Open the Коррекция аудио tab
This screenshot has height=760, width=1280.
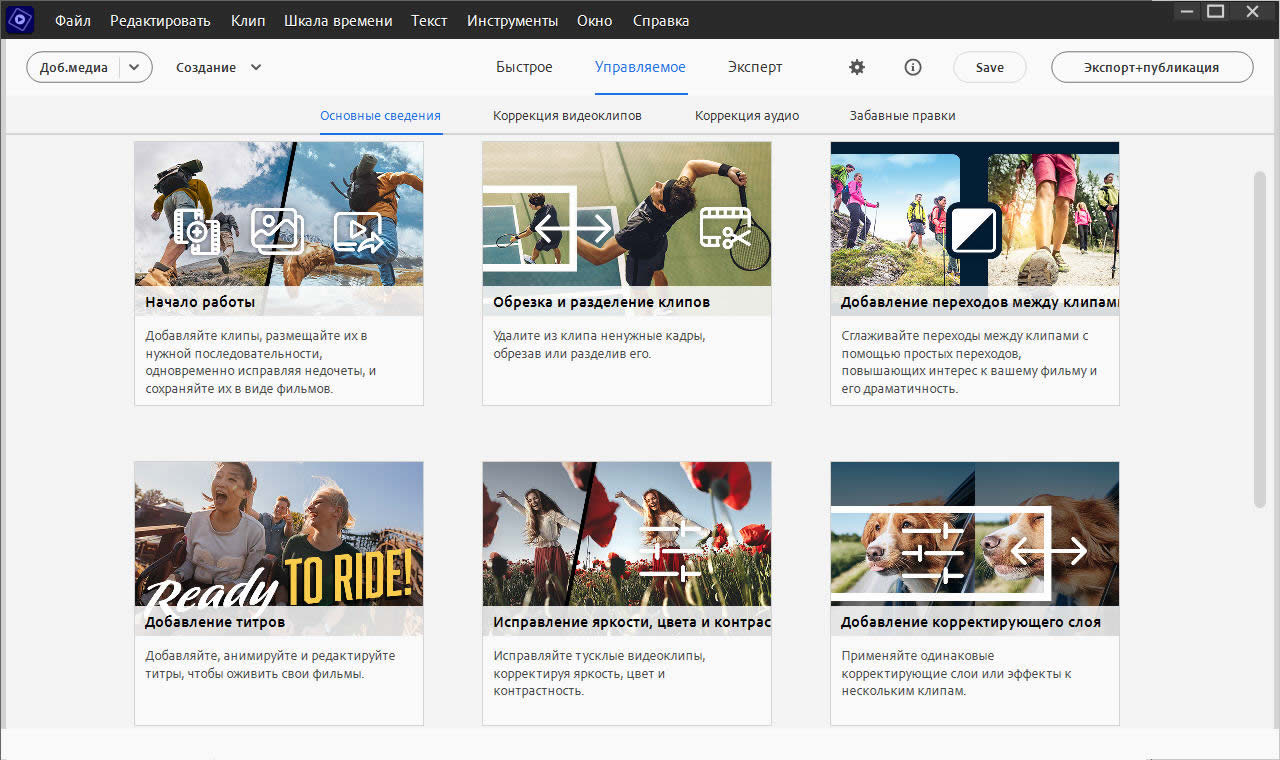[x=747, y=115]
